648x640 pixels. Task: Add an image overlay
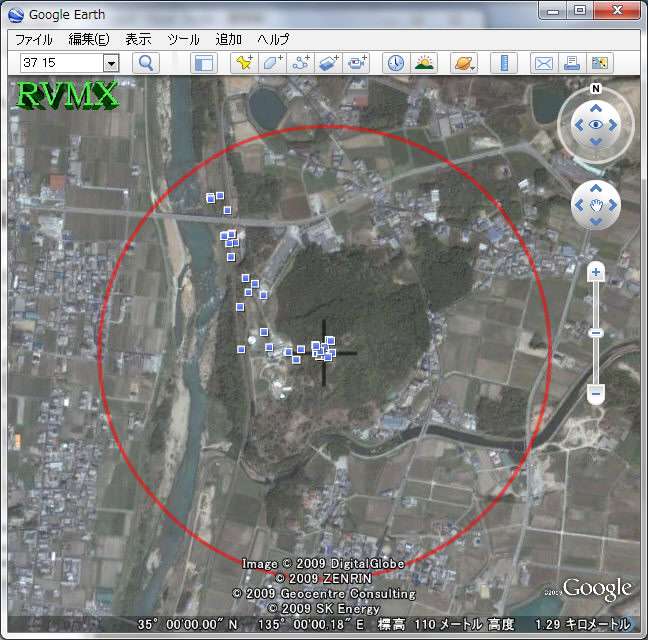point(329,63)
